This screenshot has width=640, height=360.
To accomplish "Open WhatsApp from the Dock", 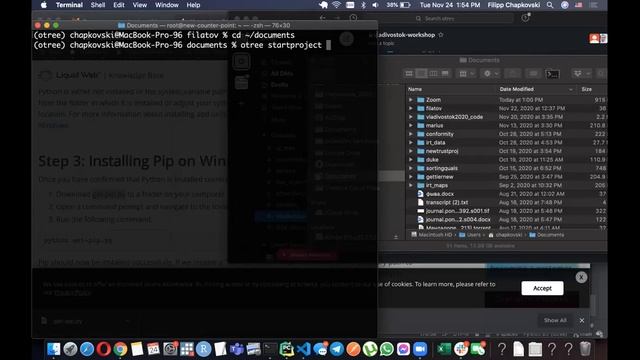I will [387, 349].
